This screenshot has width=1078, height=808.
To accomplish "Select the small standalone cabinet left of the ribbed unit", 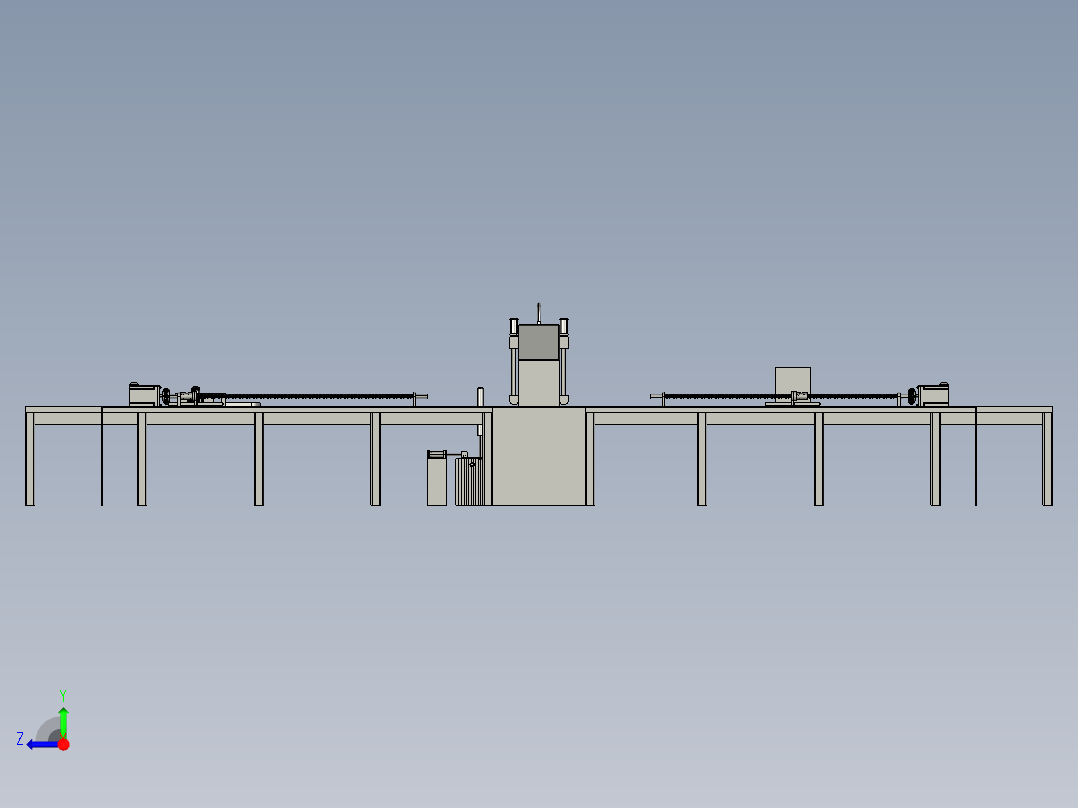I will coord(437,481).
